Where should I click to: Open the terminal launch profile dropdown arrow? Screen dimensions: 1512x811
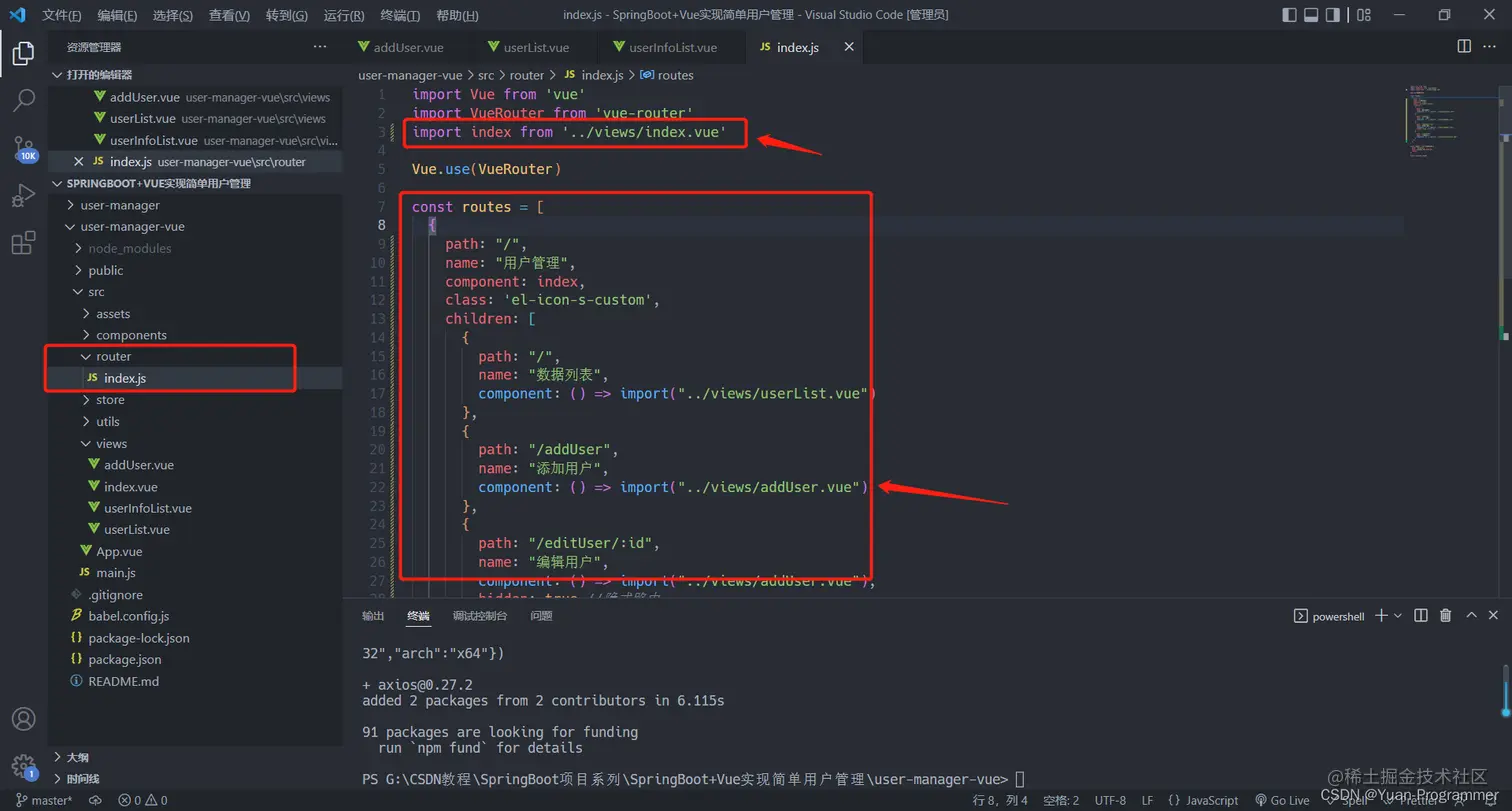click(x=1398, y=616)
